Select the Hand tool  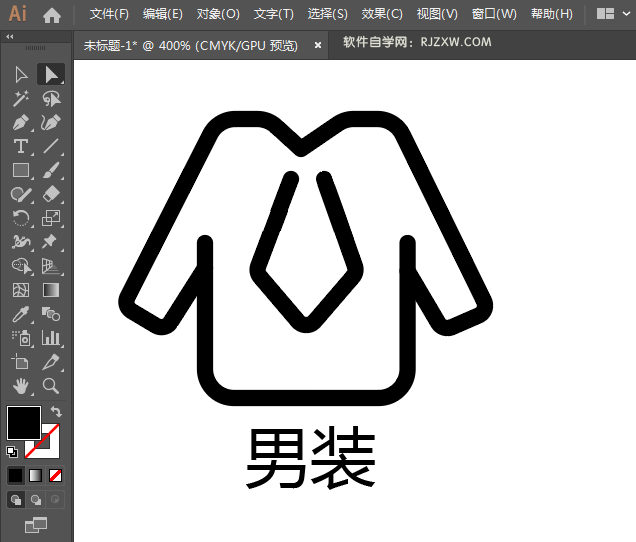(21, 386)
